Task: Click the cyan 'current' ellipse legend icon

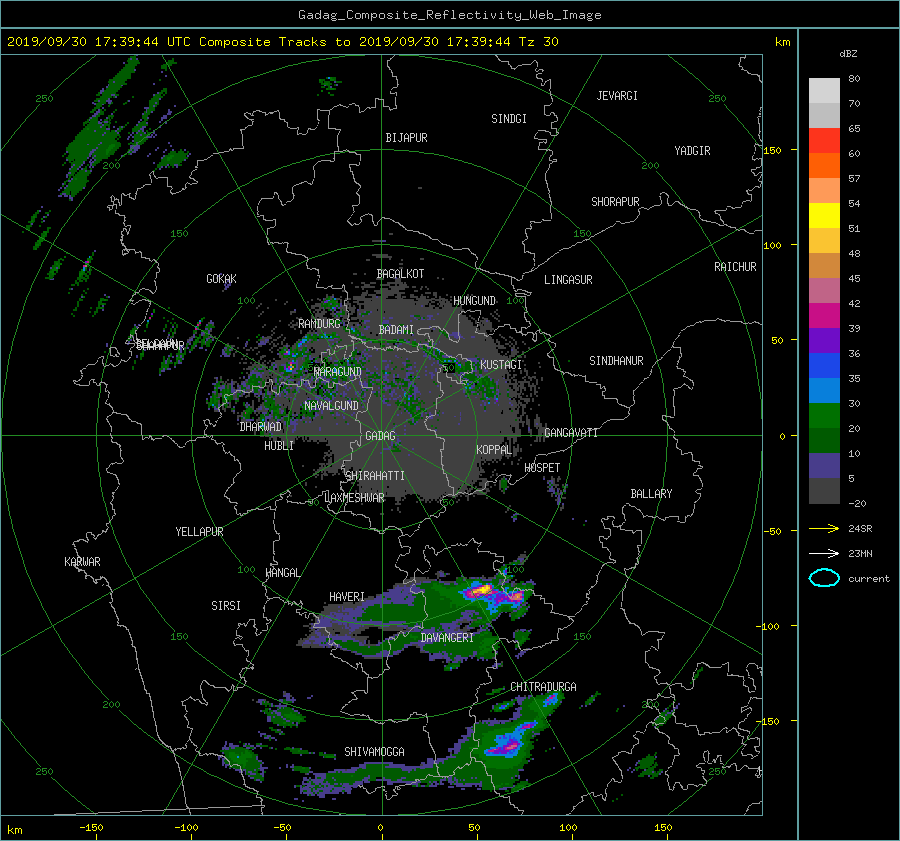Action: click(824, 578)
